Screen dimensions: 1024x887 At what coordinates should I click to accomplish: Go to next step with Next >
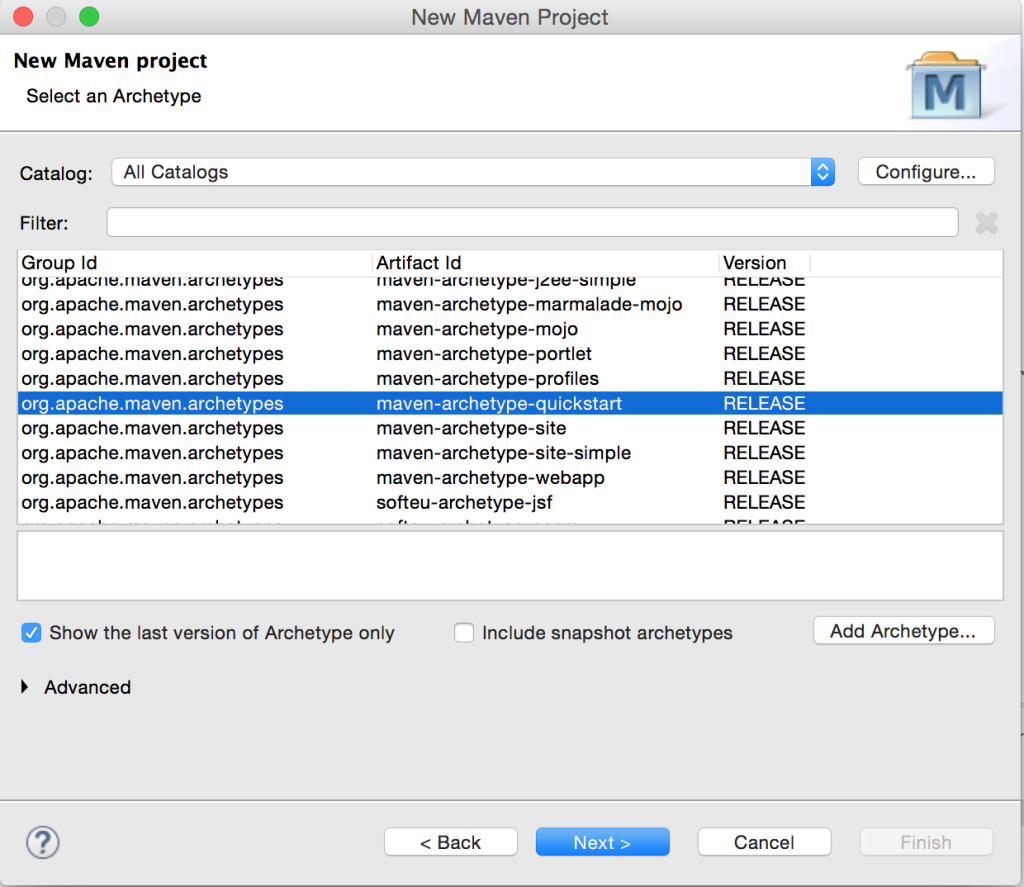coord(602,842)
